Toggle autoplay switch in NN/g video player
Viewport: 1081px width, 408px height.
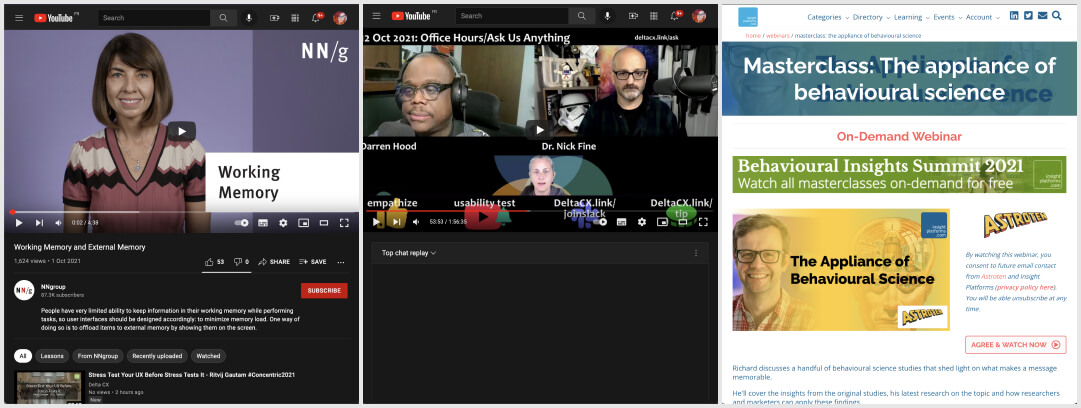241,222
